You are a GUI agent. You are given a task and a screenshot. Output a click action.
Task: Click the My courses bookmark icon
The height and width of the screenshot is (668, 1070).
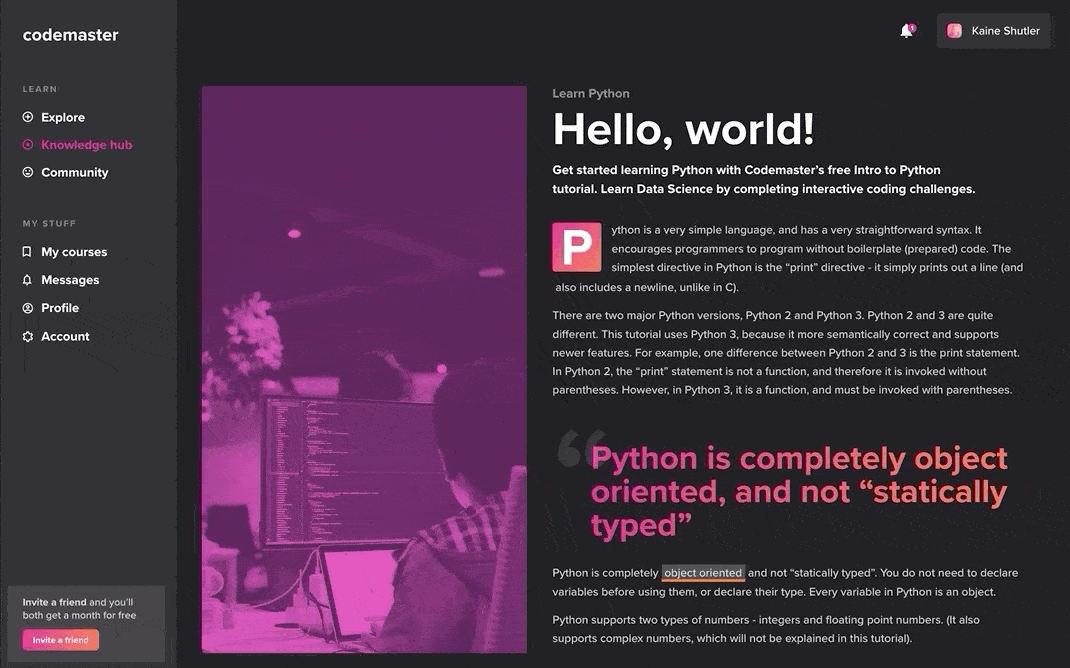pyautogui.click(x=28, y=252)
